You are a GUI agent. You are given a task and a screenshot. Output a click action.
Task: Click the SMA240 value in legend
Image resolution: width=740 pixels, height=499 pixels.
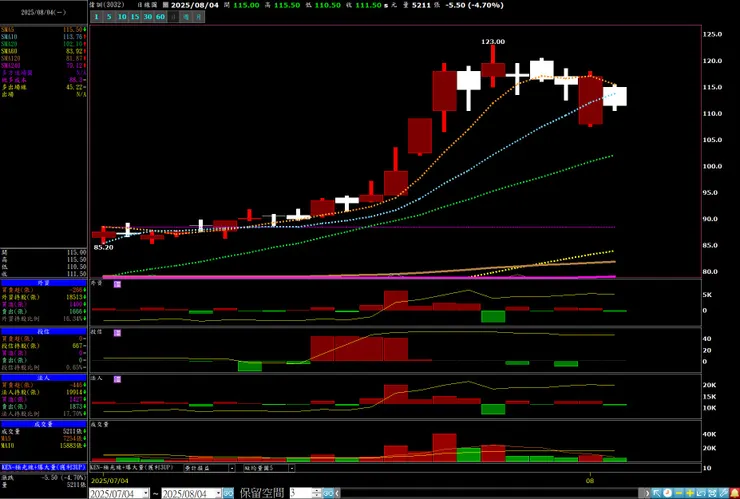[74, 66]
